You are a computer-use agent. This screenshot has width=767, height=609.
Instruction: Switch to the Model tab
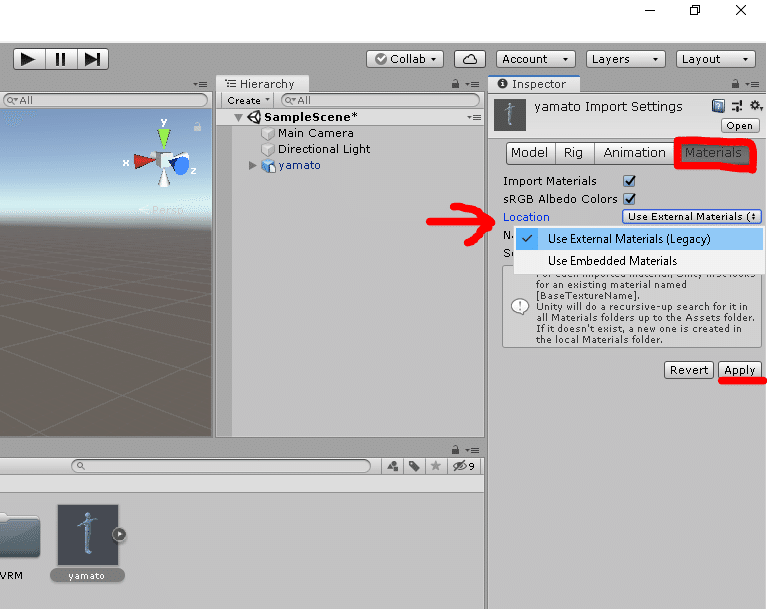point(530,153)
